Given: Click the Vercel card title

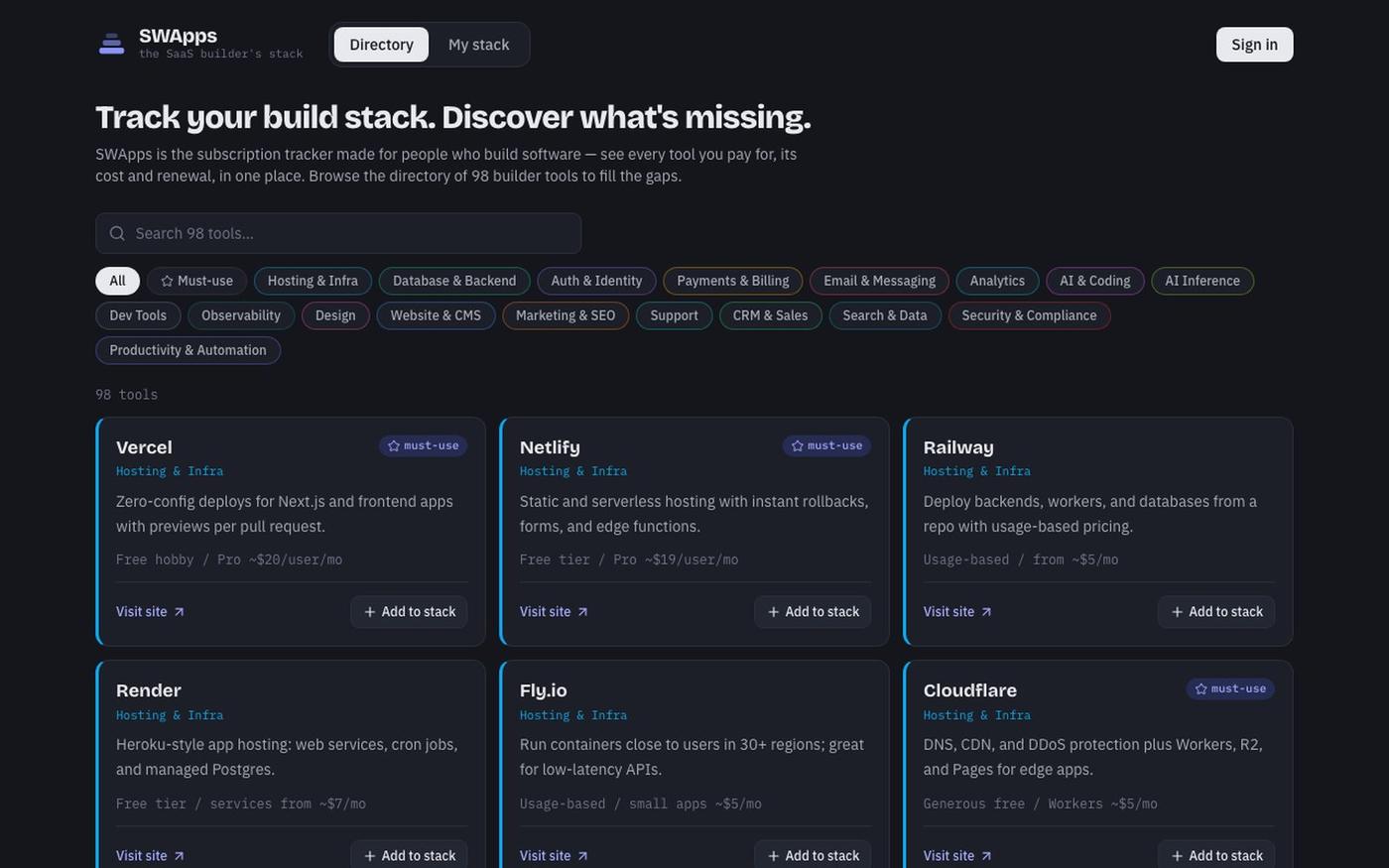Looking at the screenshot, I should click(x=144, y=447).
